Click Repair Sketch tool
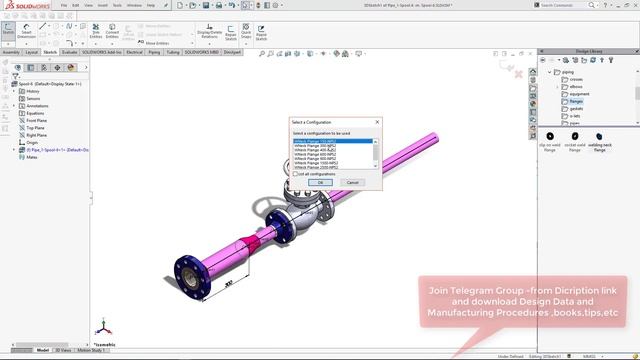This screenshot has height=360, width=640. click(231, 32)
